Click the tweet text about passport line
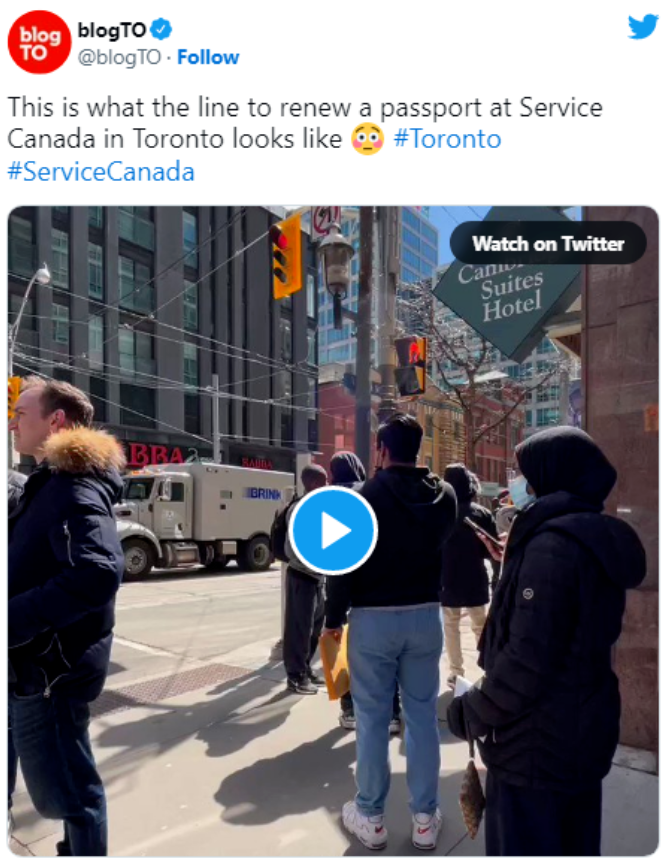The image size is (663, 861). pyautogui.click(x=305, y=123)
